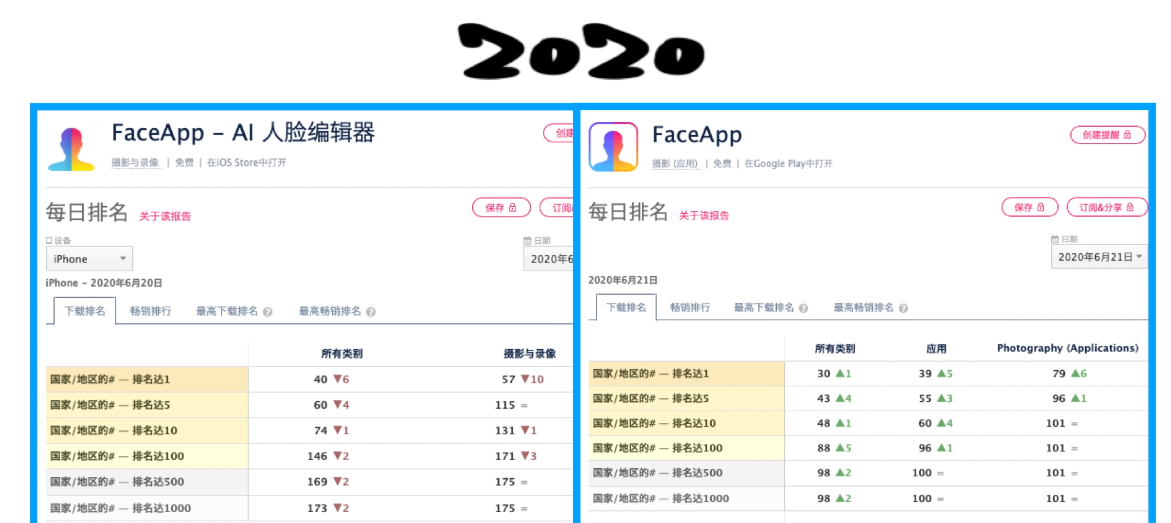Click help icon beside 最高畅销排名 in iOS panel
This screenshot has width=1171, height=523.
[371, 312]
